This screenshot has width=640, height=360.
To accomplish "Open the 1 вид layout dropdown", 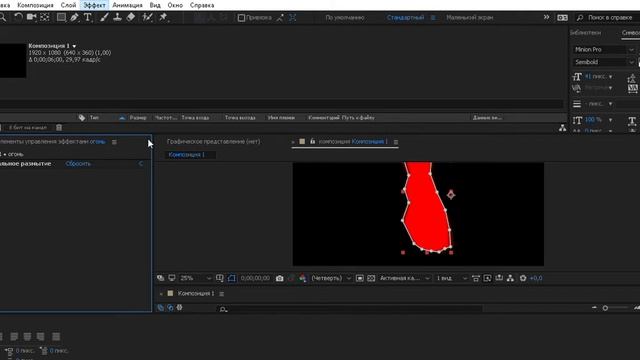I will pyautogui.click(x=451, y=278).
